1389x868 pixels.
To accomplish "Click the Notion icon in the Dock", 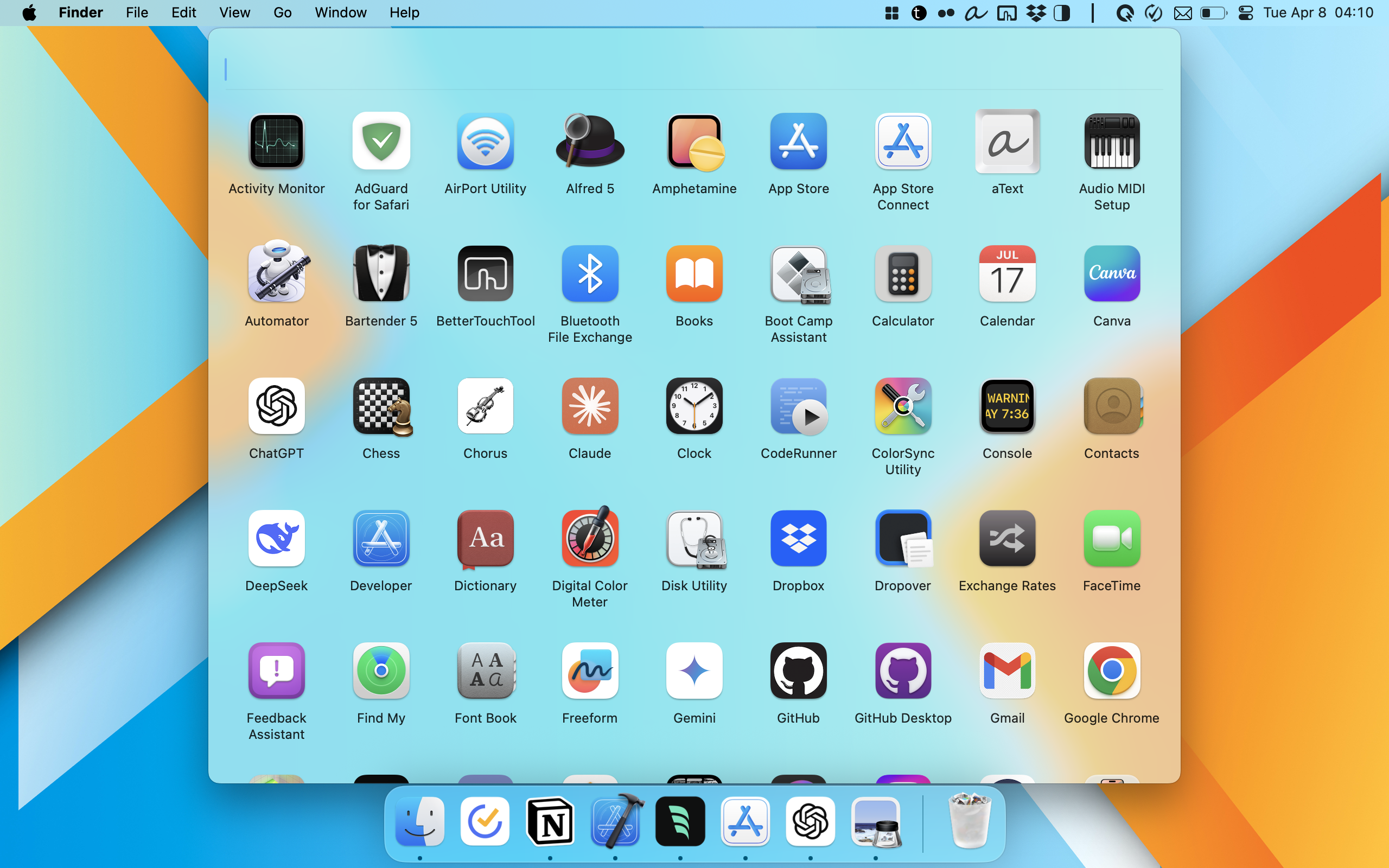I will coord(550,821).
